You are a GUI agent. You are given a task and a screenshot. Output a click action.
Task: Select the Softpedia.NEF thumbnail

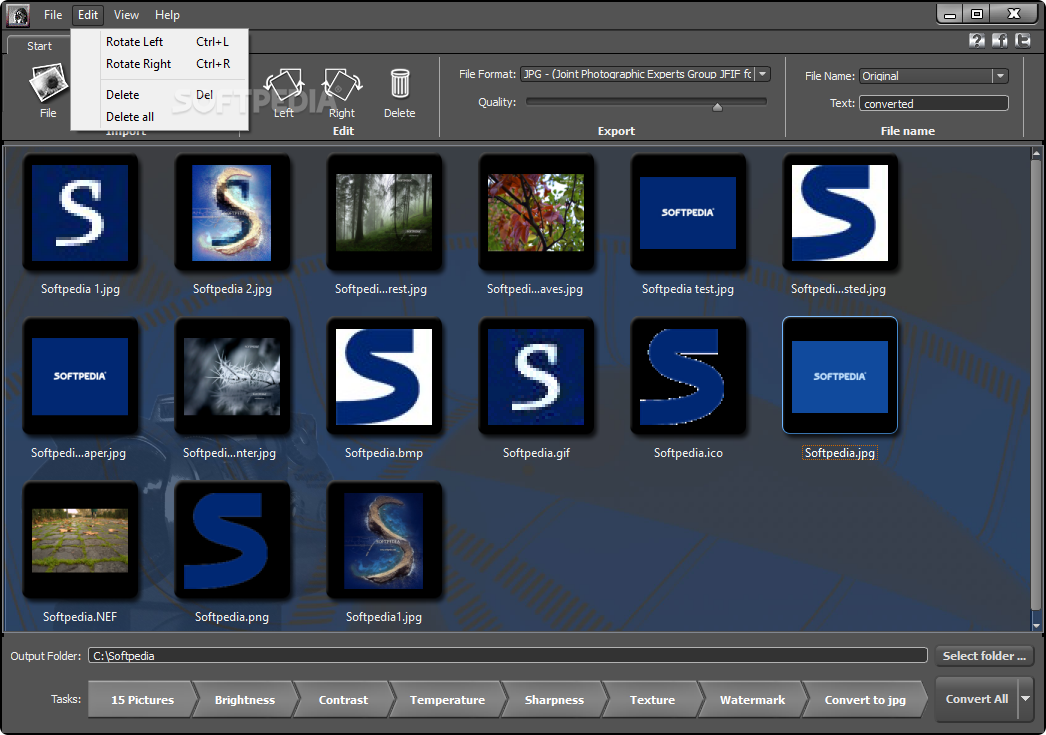click(x=80, y=541)
